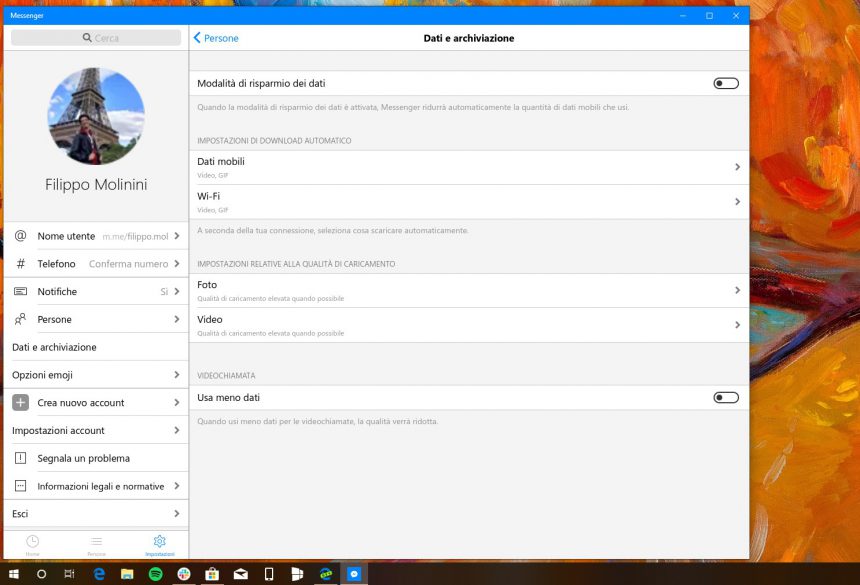The image size is (860, 585).
Task: Expand the Notifiche chevron
Action: pos(177,291)
